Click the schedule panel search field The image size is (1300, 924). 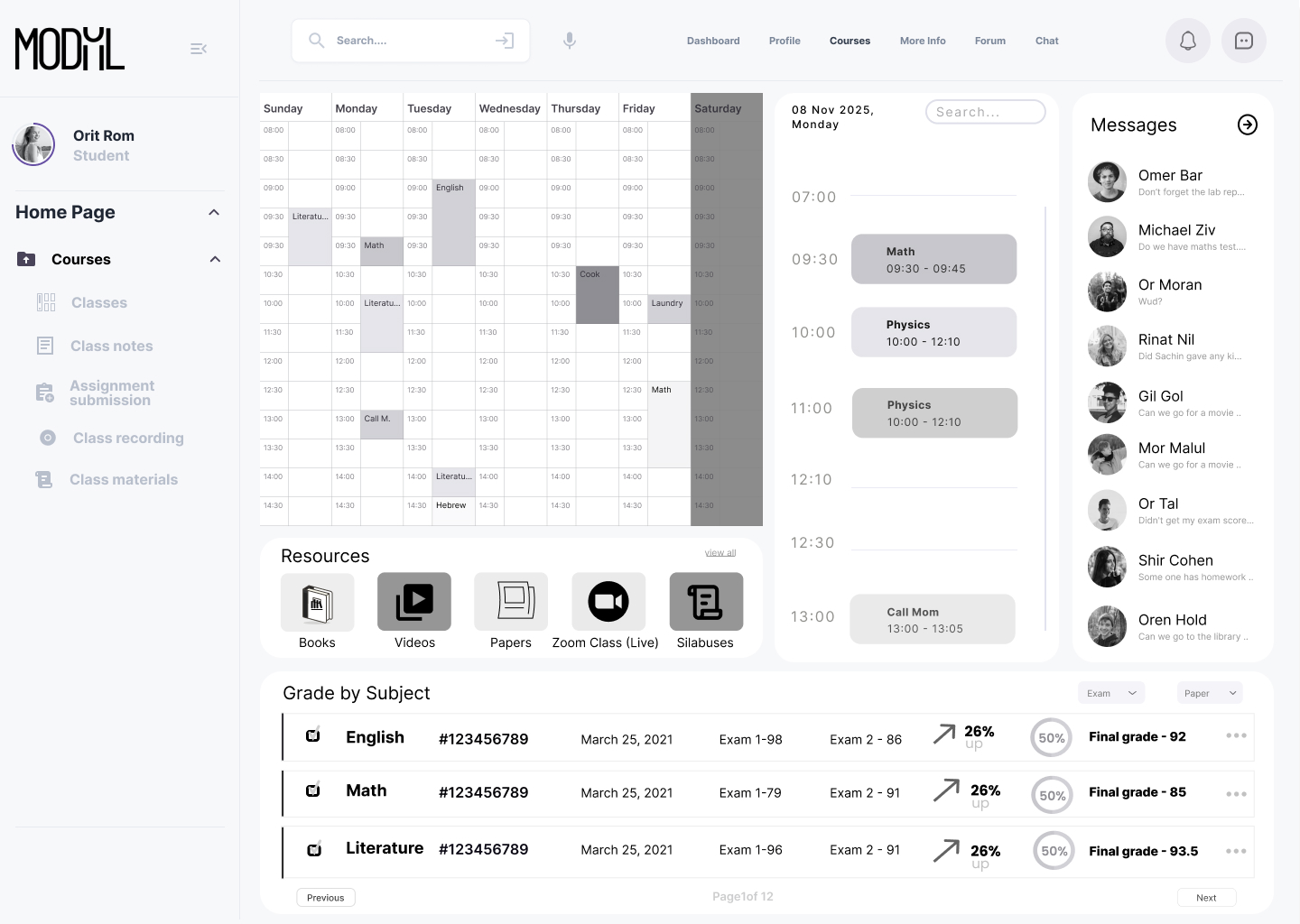985,112
